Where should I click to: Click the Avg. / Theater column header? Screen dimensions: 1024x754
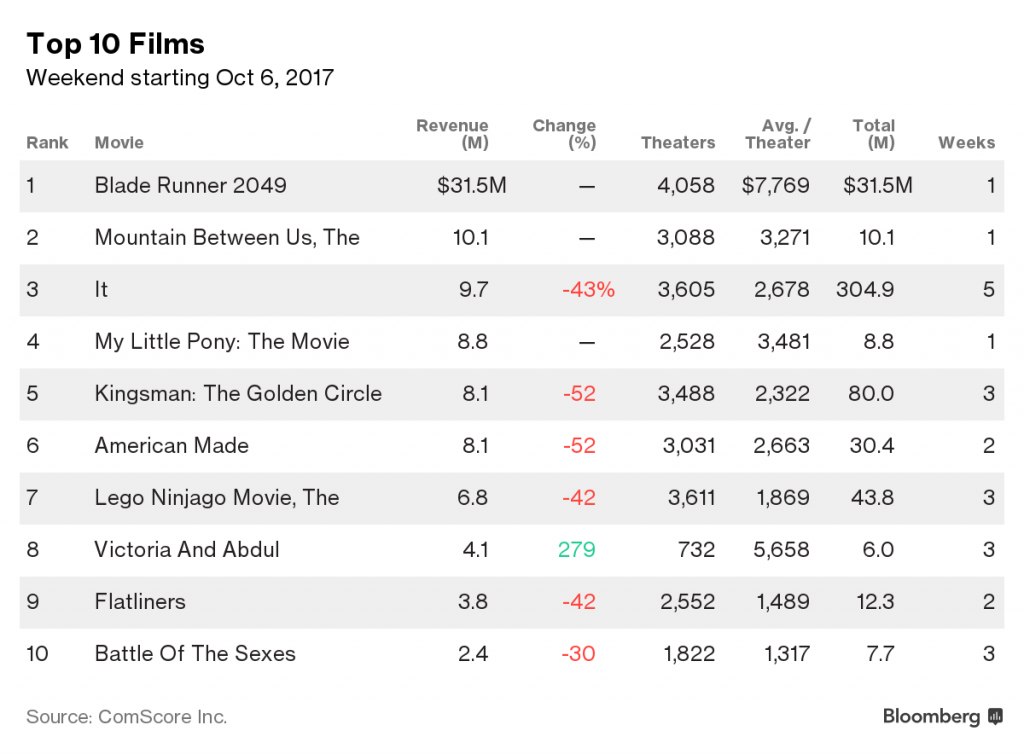pos(778,134)
